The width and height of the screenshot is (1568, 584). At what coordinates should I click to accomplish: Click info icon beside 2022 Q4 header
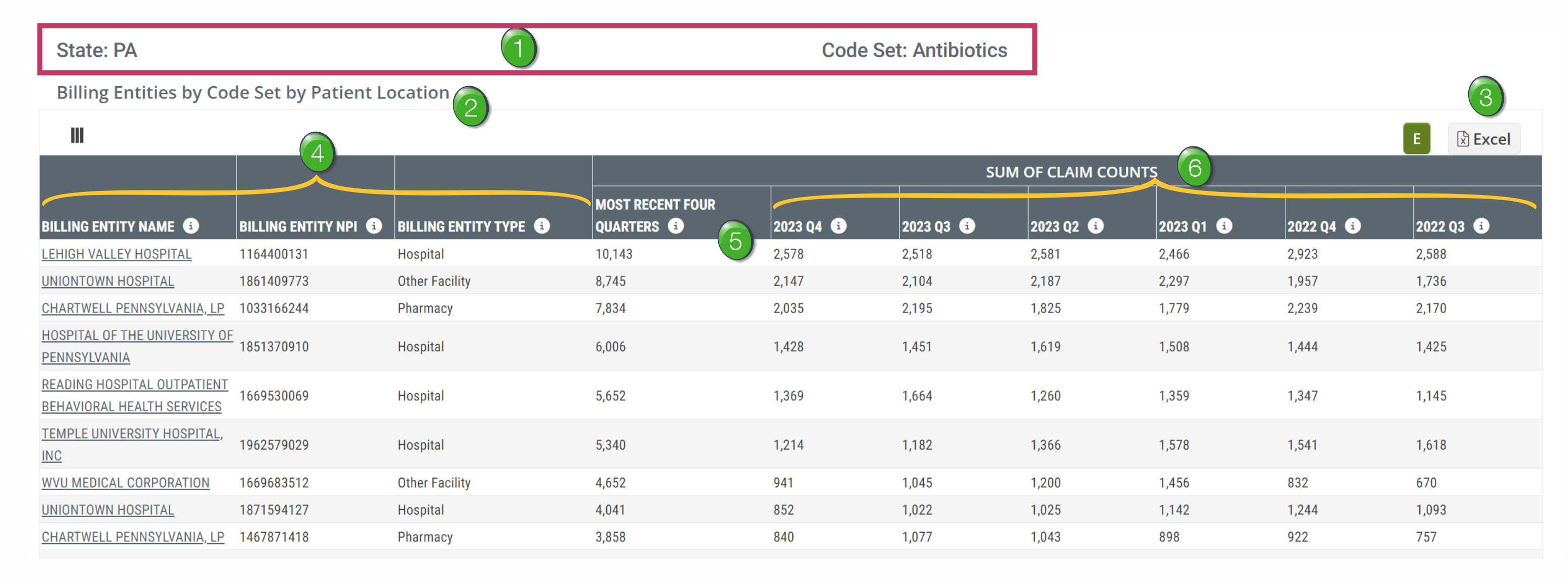click(1352, 226)
